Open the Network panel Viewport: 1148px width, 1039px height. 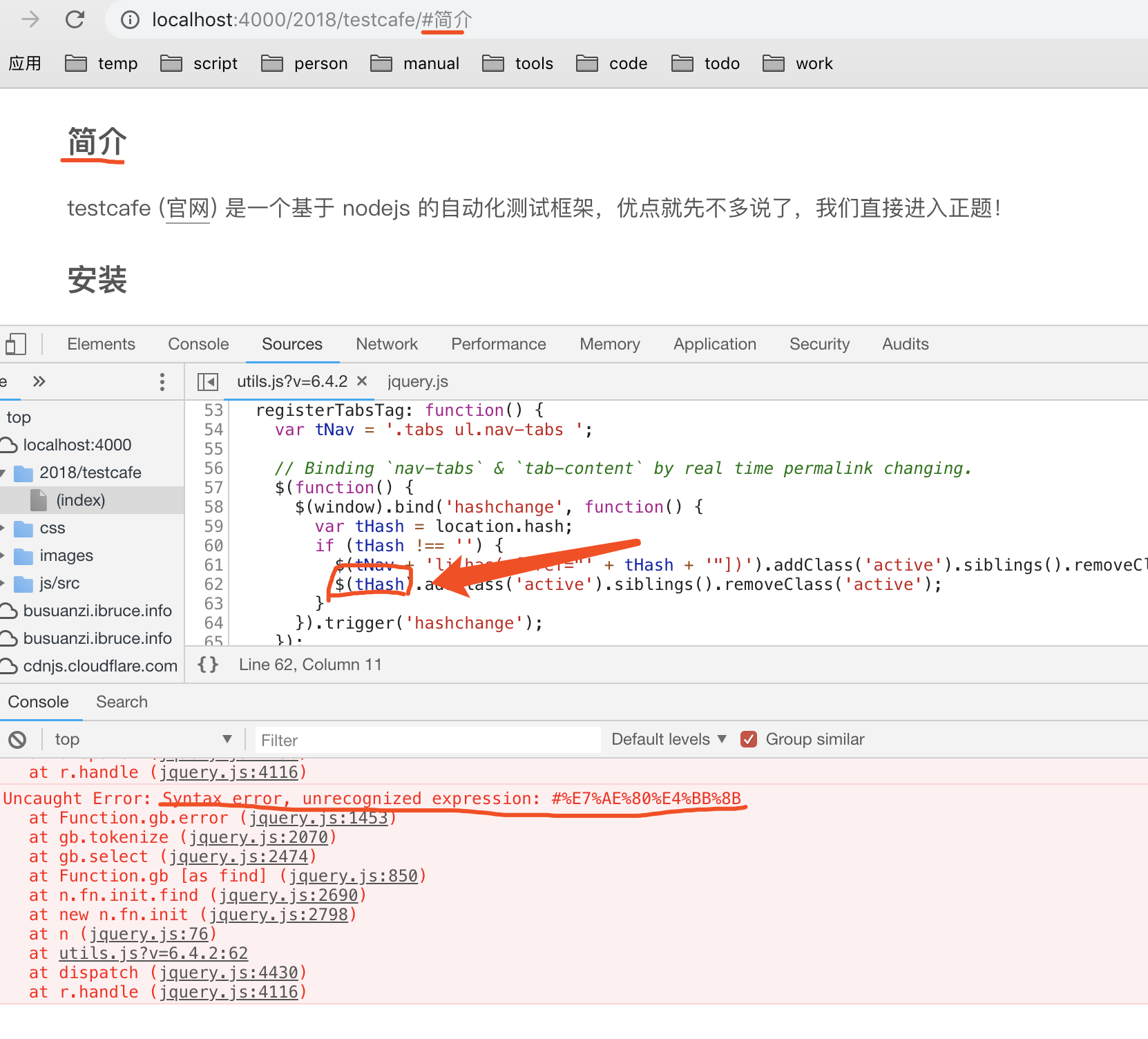tap(387, 344)
